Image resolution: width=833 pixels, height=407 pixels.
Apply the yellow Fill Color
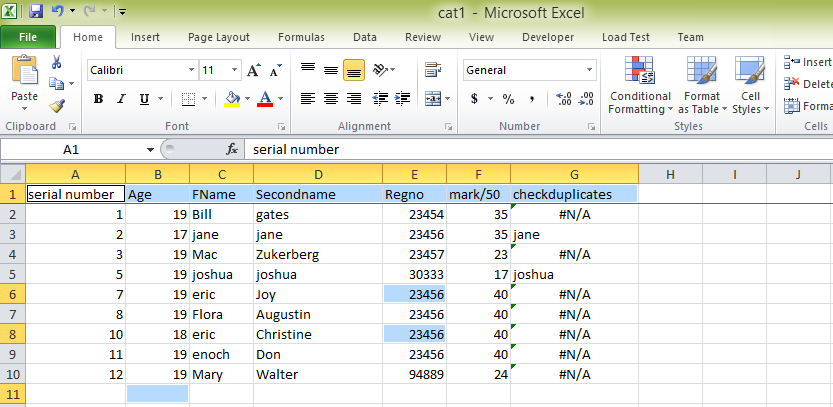232,99
